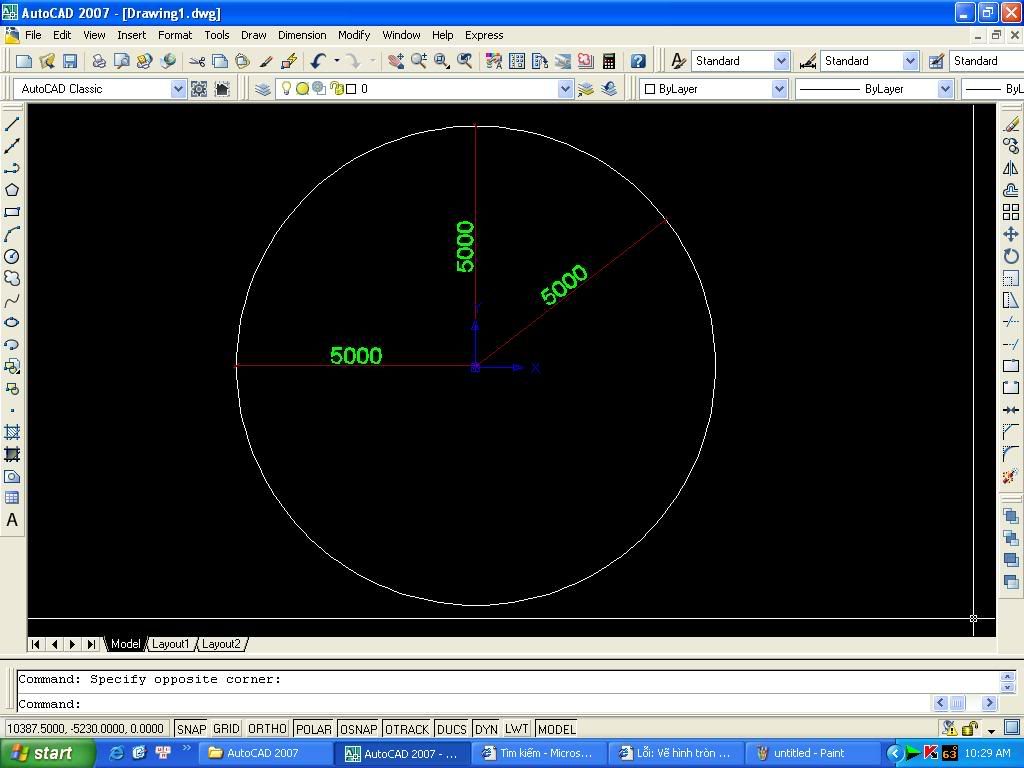The height and width of the screenshot is (768, 1024).
Task: Switch to the Layout2 tab
Action: coord(221,644)
